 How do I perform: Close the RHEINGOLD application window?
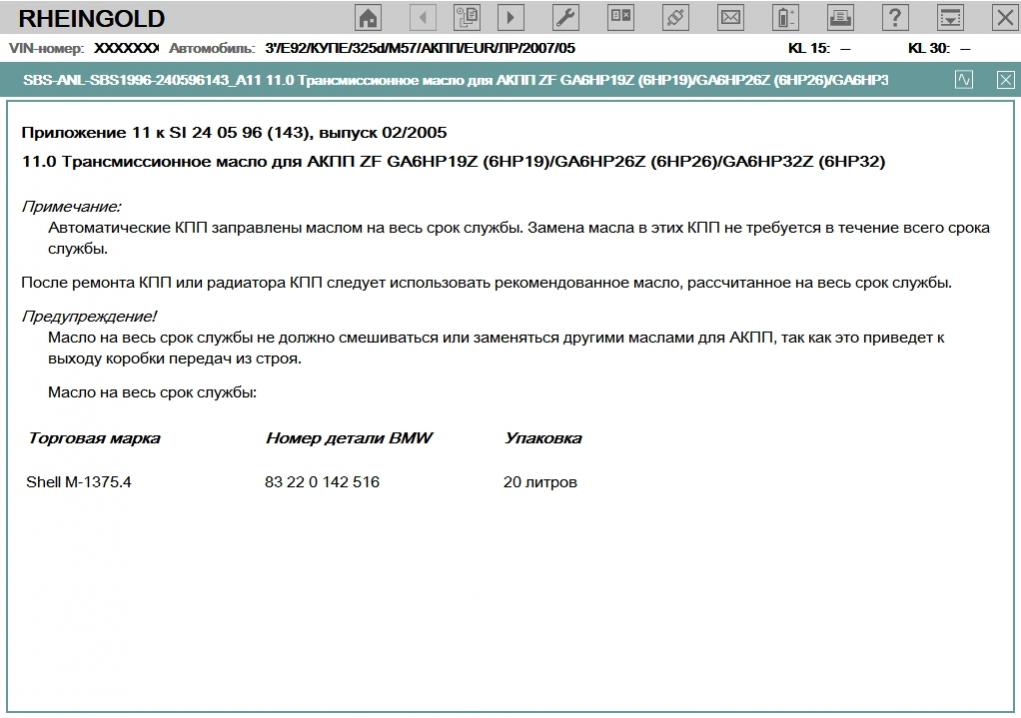(1004, 17)
